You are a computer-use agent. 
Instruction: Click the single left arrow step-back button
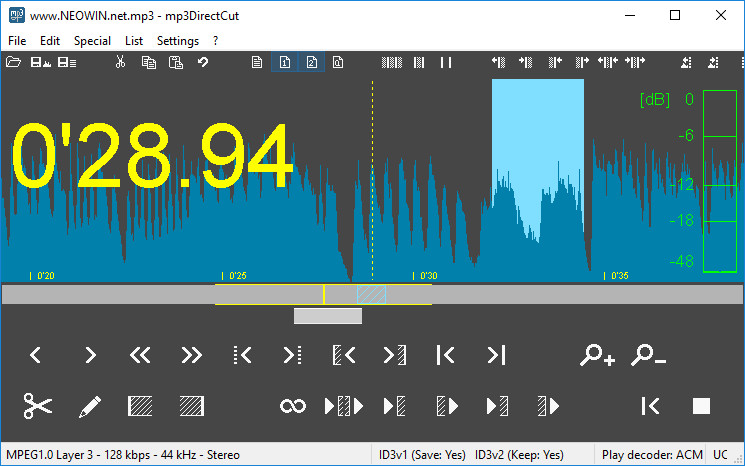pos(35,355)
